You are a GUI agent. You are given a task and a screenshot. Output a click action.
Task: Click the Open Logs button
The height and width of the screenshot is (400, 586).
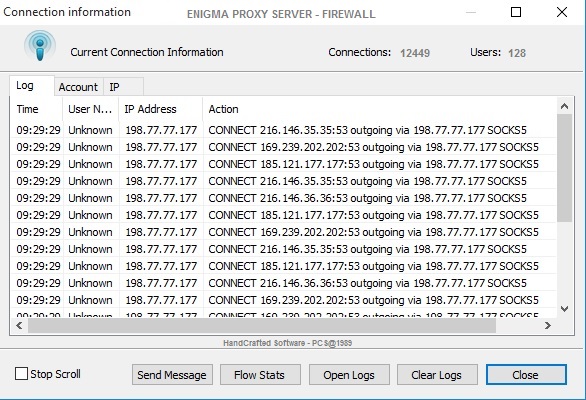pos(349,375)
